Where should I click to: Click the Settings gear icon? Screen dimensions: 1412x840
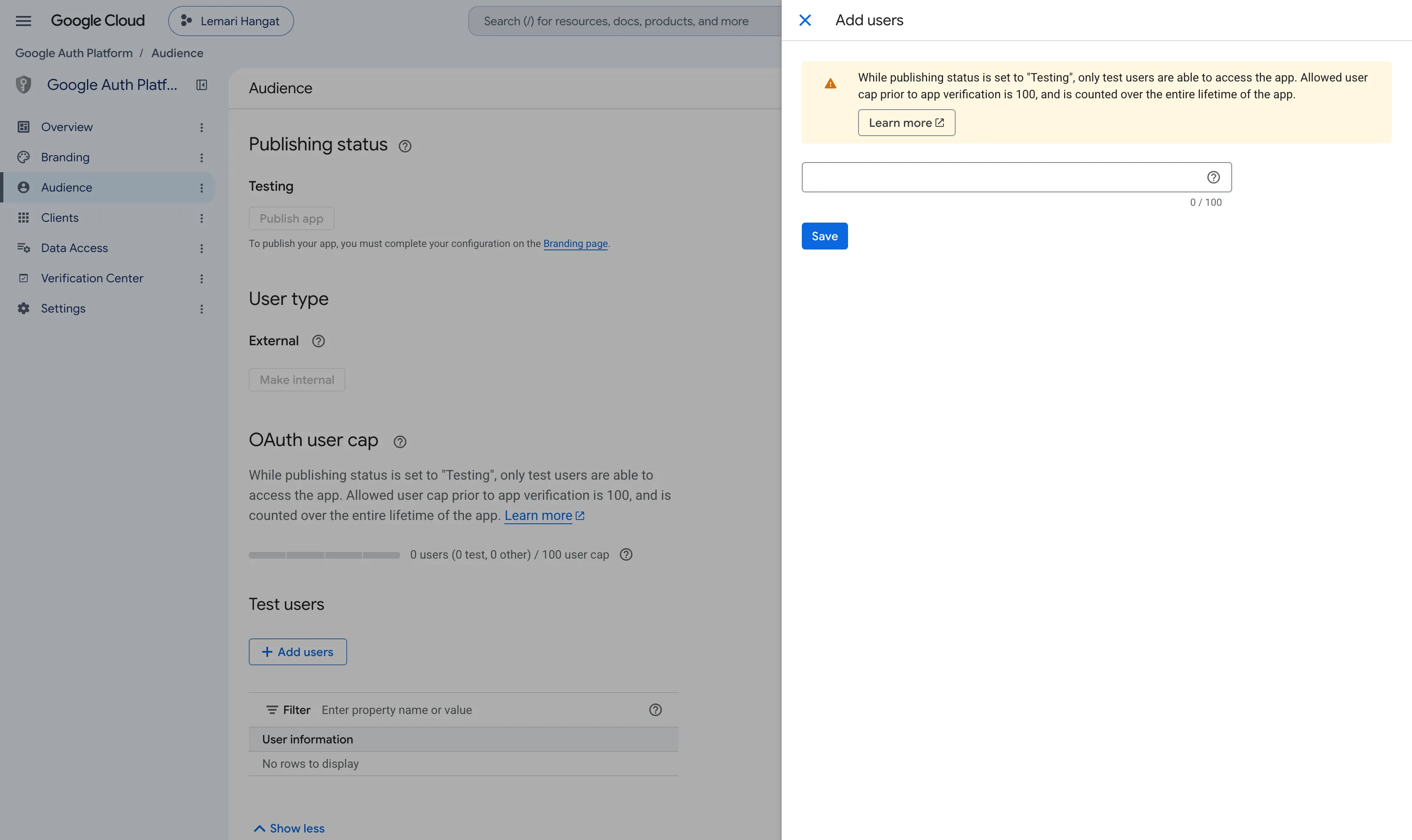tap(23, 309)
